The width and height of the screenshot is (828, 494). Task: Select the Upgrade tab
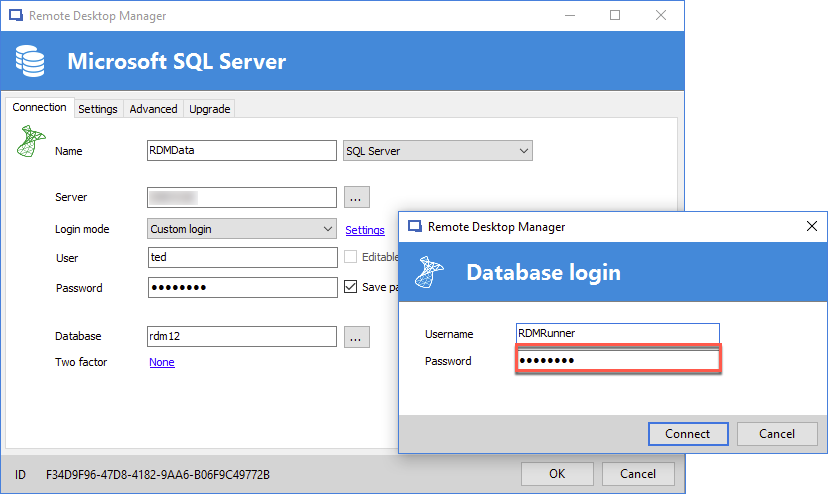click(x=209, y=109)
